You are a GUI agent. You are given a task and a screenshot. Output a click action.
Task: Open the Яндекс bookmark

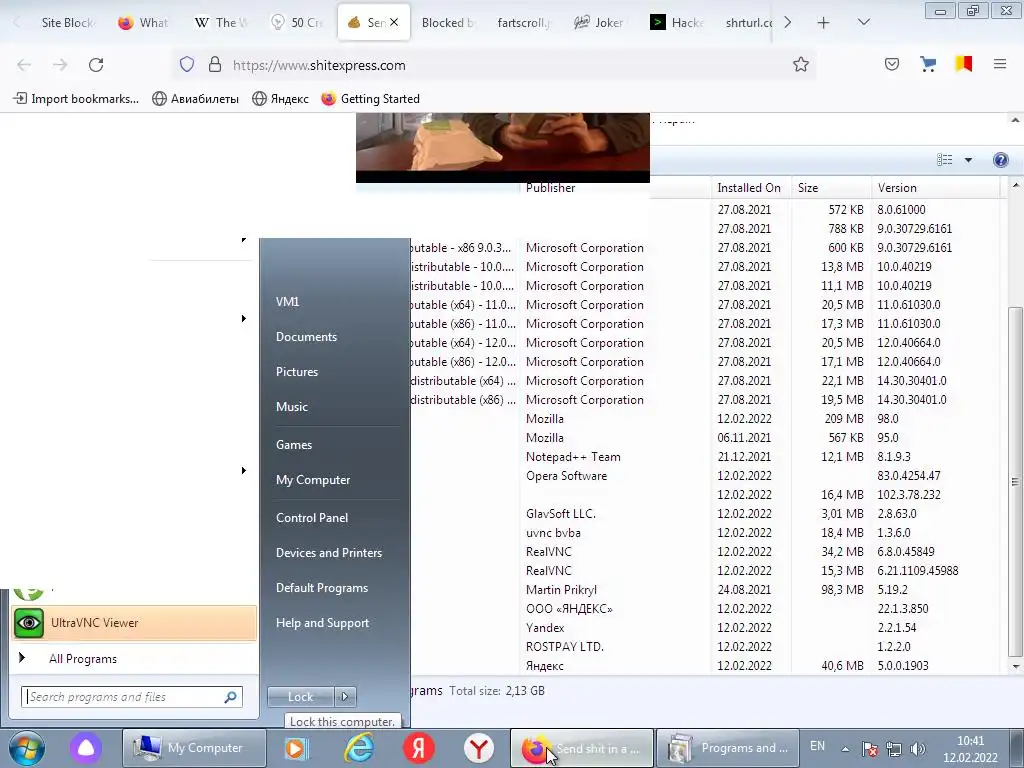[x=281, y=99]
